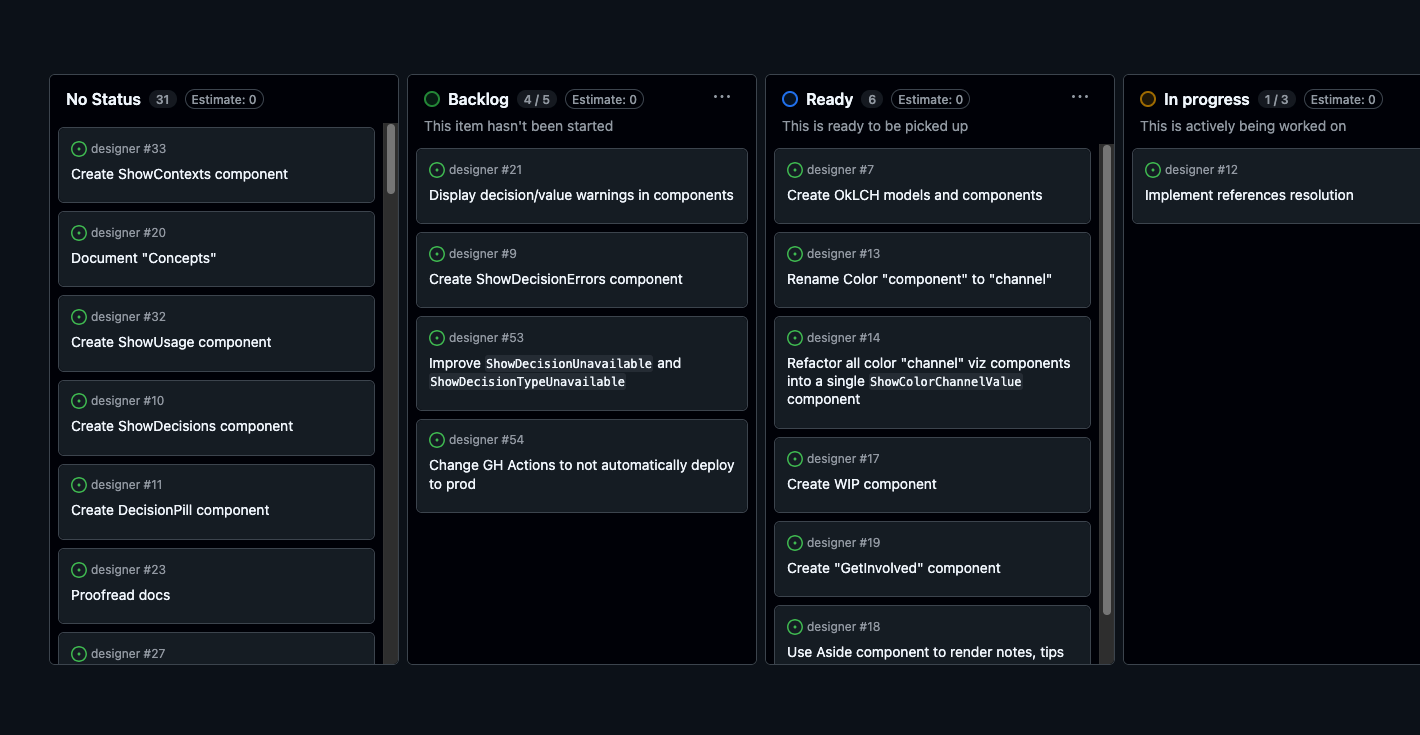Open "Rename Color component to channel" issue

pyautogui.click(x=919, y=279)
